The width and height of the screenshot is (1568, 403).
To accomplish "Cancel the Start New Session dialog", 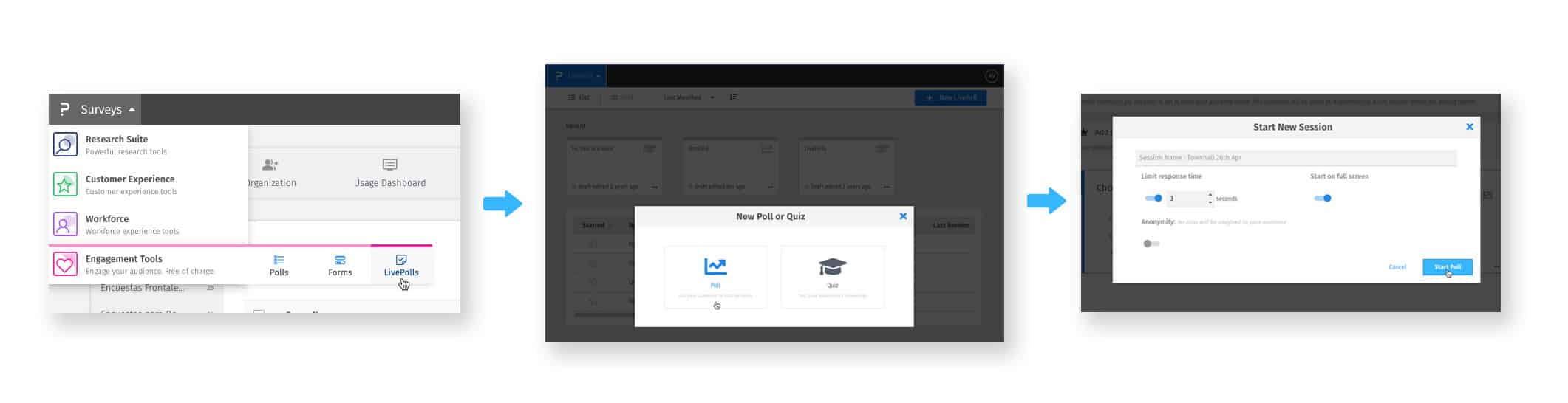I will click(x=1397, y=267).
